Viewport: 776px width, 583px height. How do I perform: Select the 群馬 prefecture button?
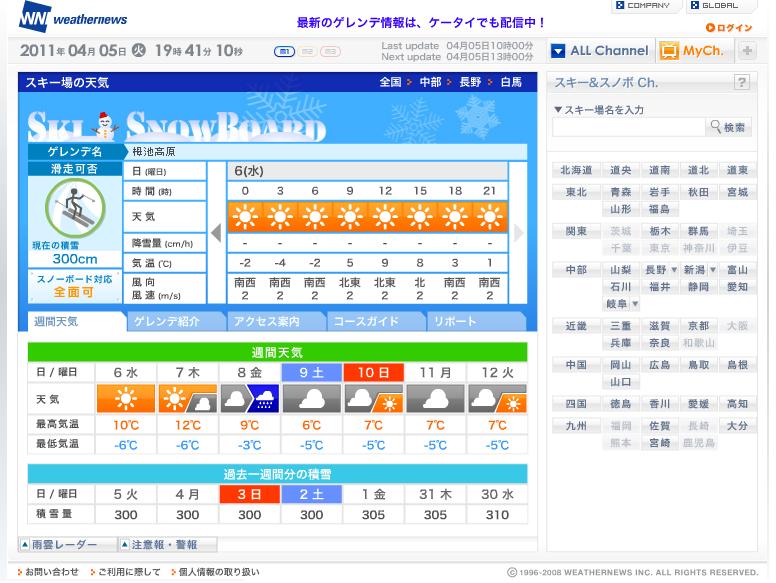698,231
